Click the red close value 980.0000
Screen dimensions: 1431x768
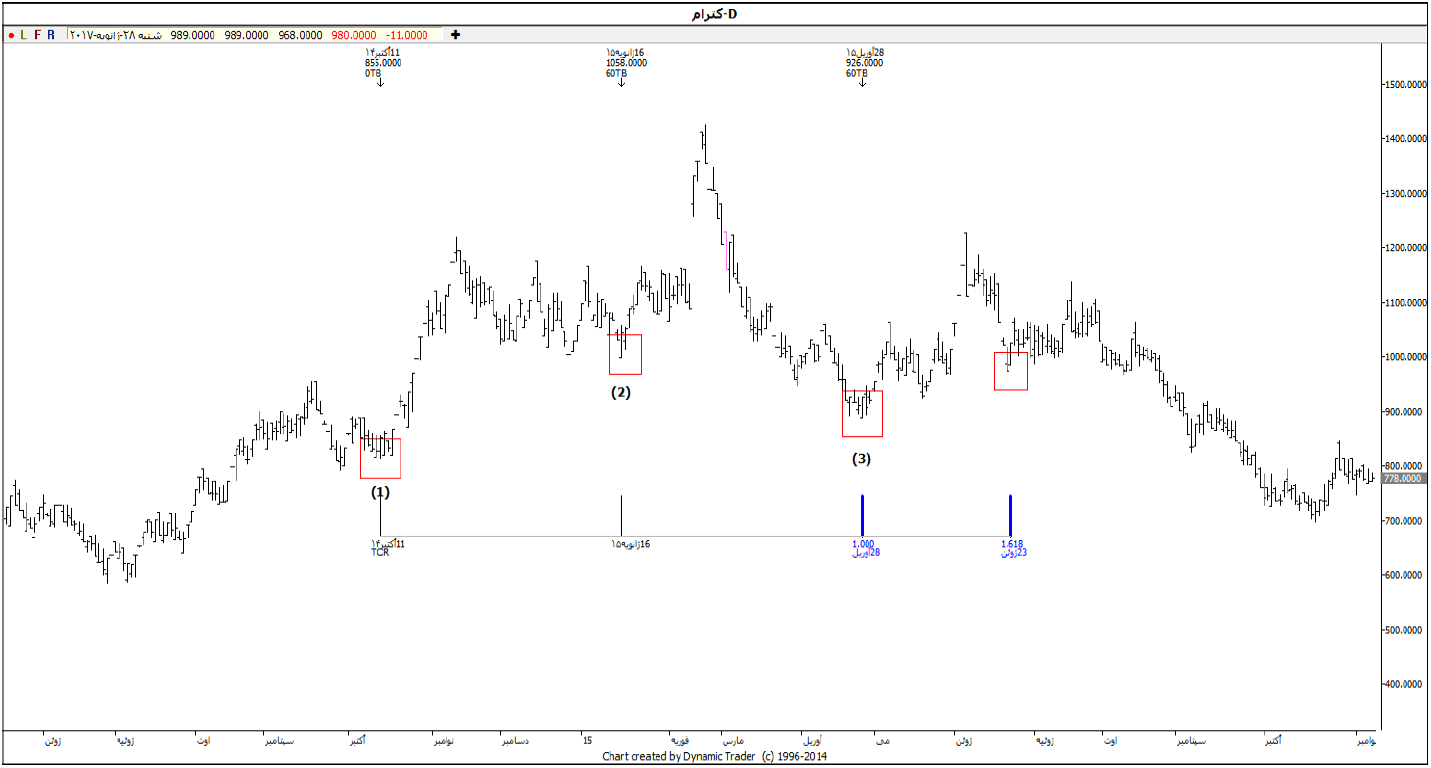(x=353, y=35)
